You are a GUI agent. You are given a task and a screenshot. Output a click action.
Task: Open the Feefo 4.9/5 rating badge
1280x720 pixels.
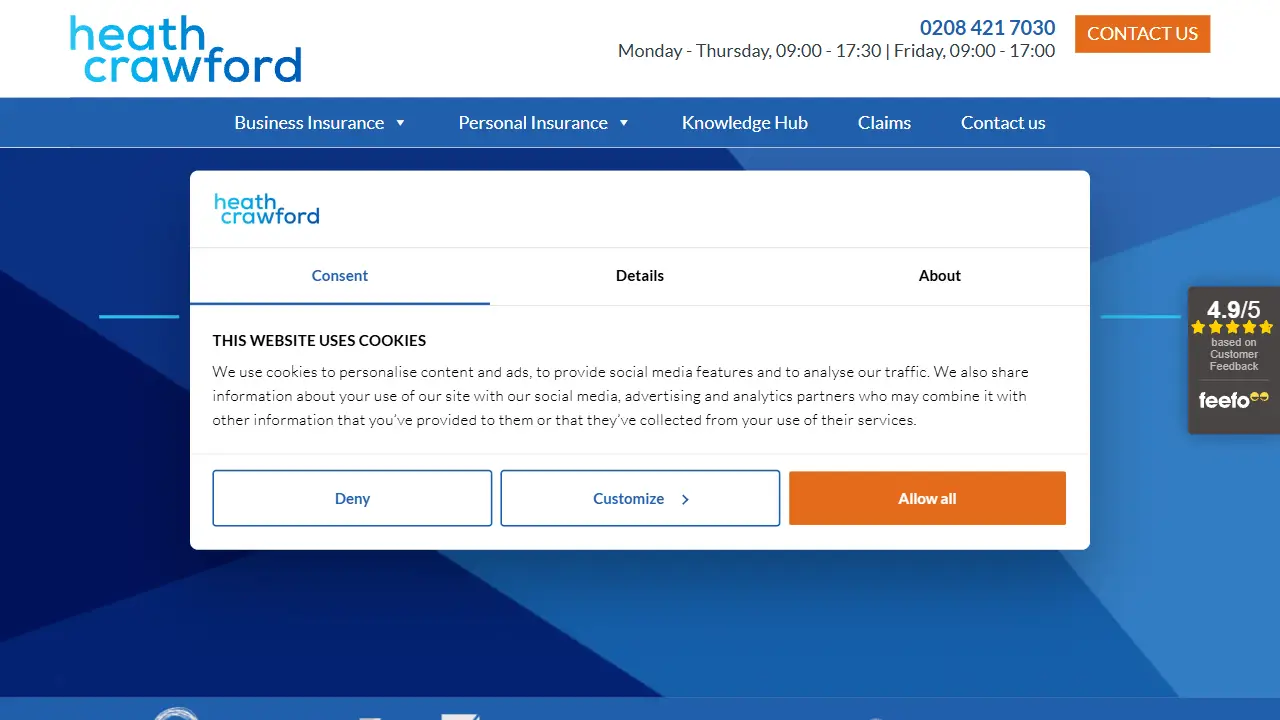(x=1233, y=360)
